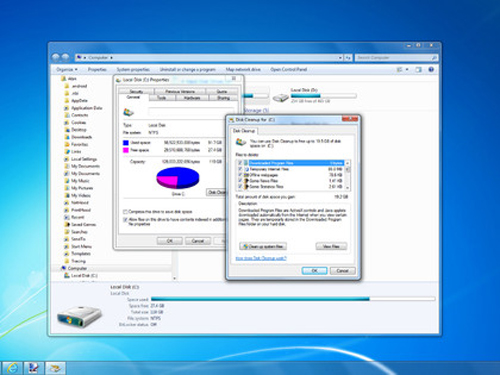Uncheck Allow files to have contents indexed

125,219
